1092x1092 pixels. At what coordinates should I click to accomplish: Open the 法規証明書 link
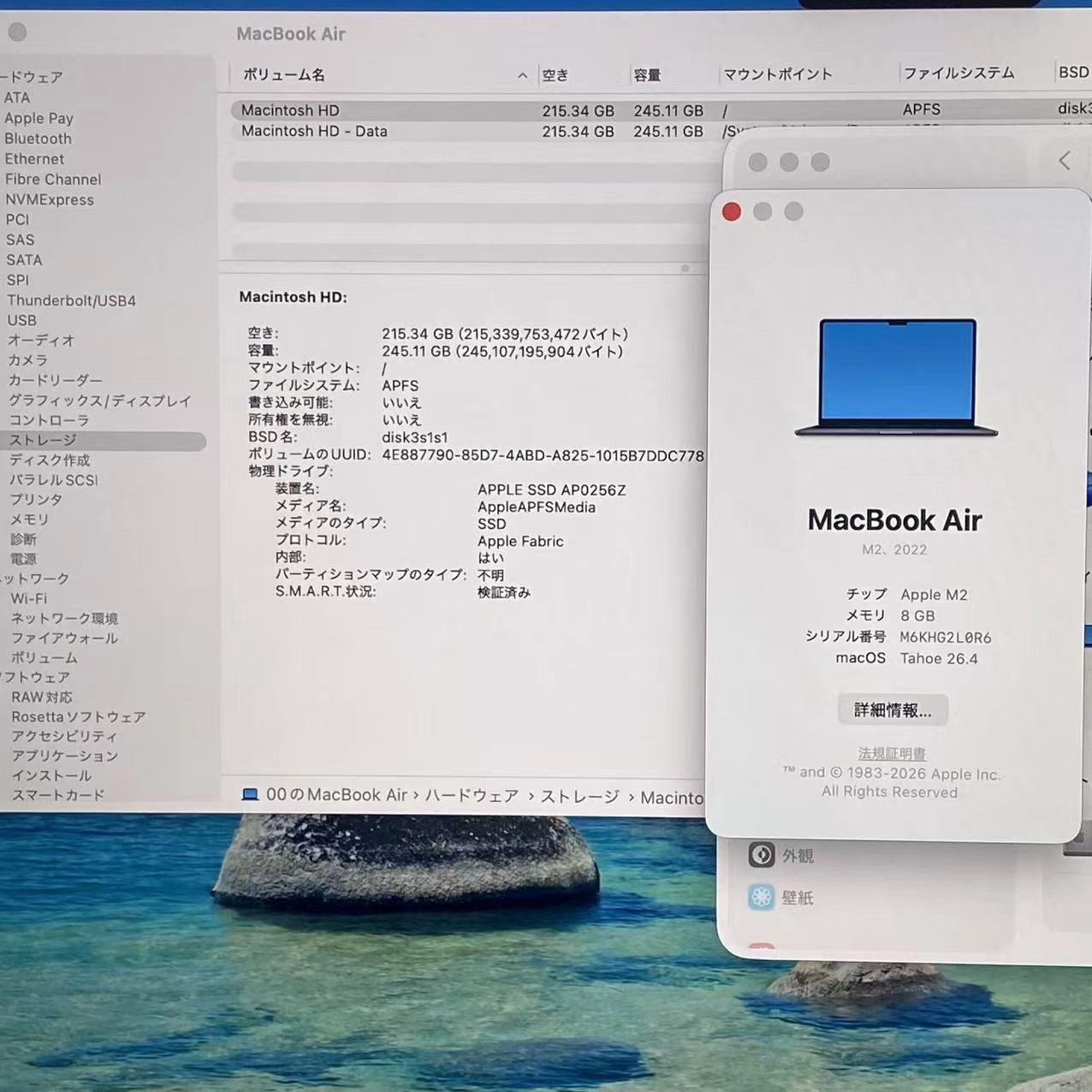[890, 753]
